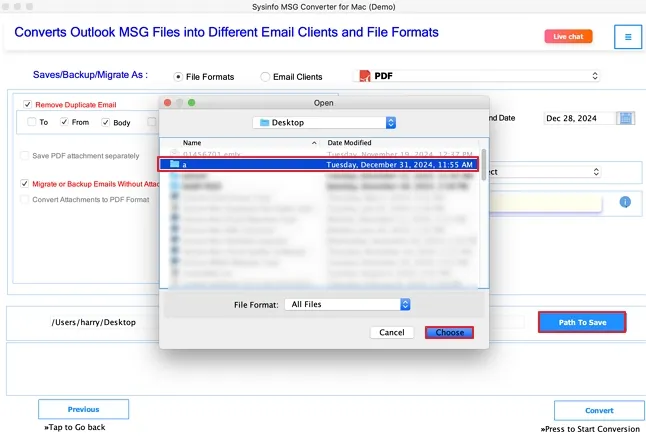Open the PDF output format dropdown
Screen dimensions: 646x442
coord(476,76)
